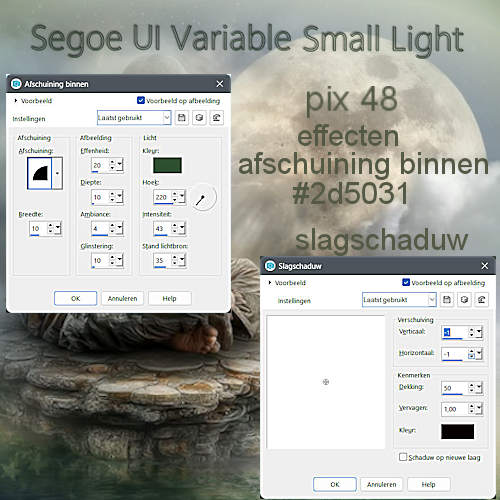Click the Effenheid value field
Image resolution: width=500 pixels, height=500 pixels.
pos(100,165)
